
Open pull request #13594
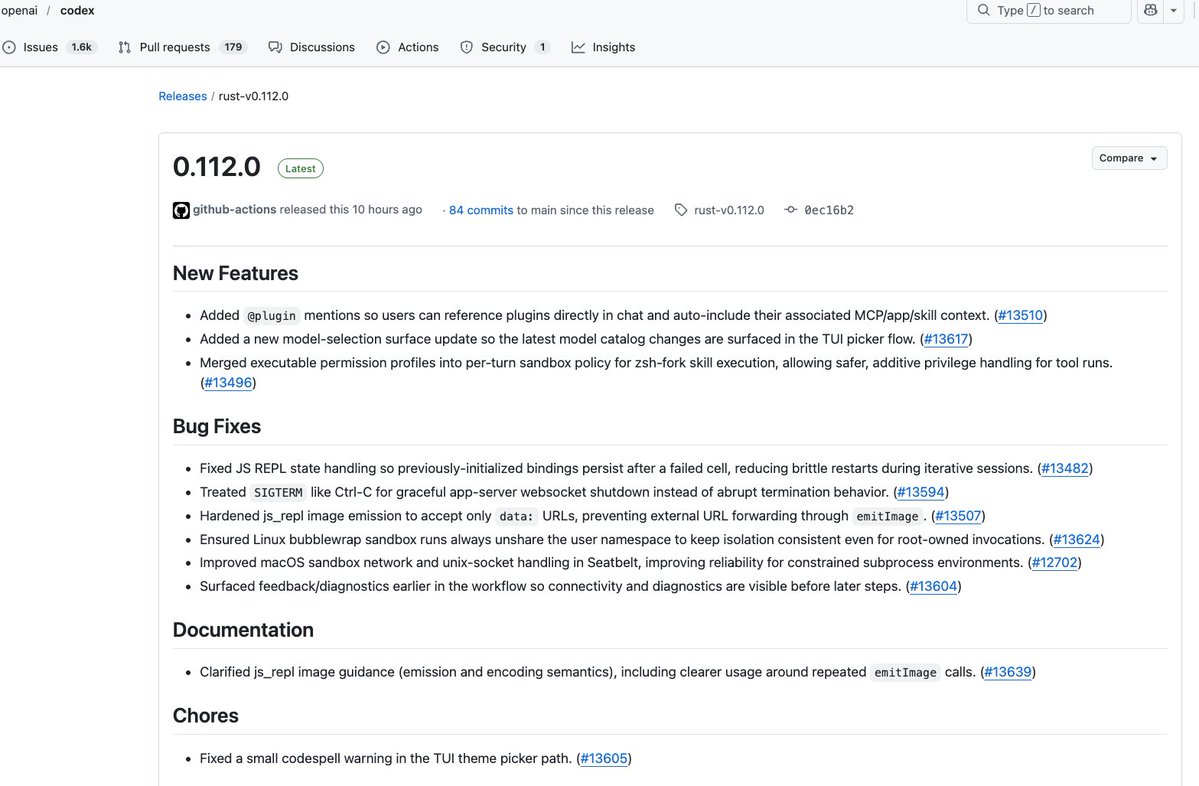[x=921, y=492]
